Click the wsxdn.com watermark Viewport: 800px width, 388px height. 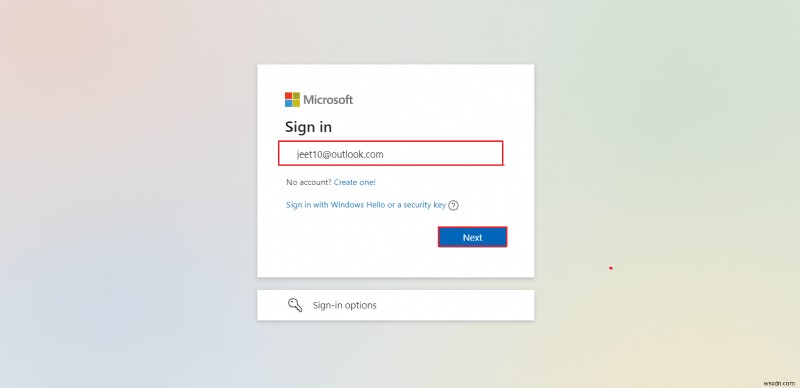(x=780, y=382)
